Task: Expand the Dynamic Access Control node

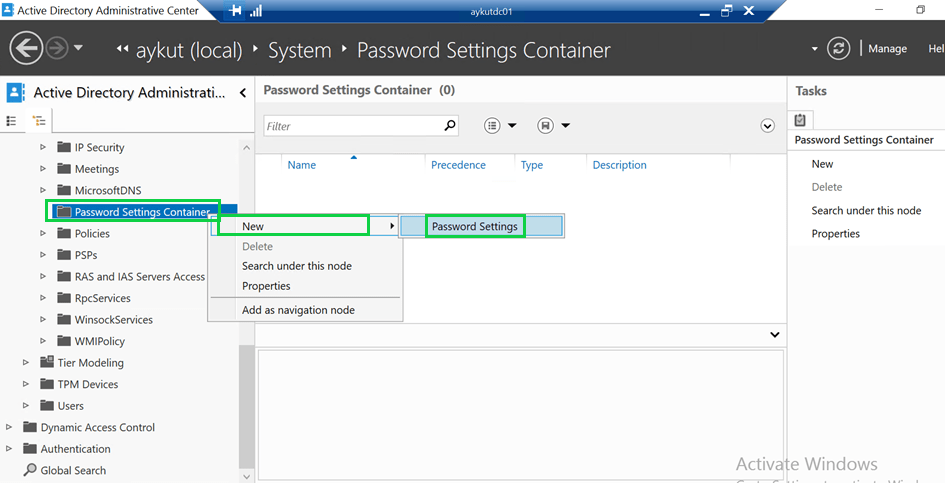Action: click(x=10, y=427)
